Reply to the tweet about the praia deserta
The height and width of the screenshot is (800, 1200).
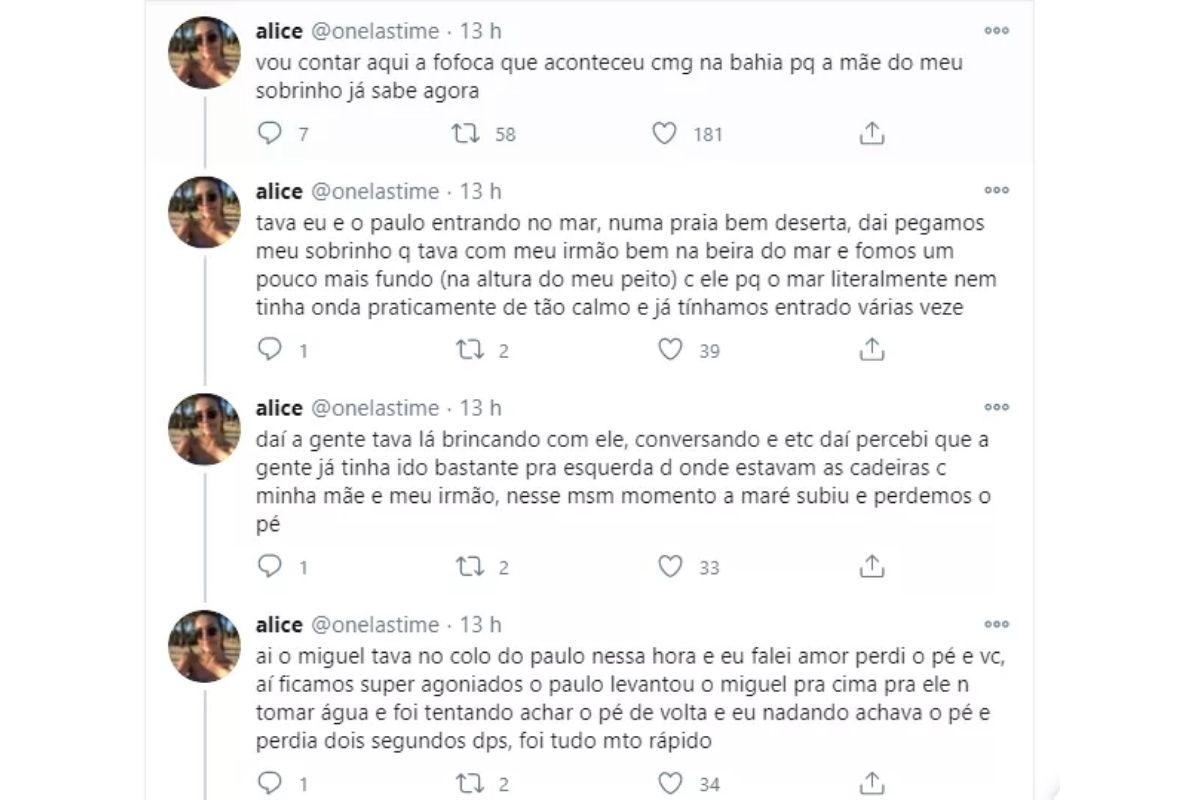pyautogui.click(x=270, y=349)
